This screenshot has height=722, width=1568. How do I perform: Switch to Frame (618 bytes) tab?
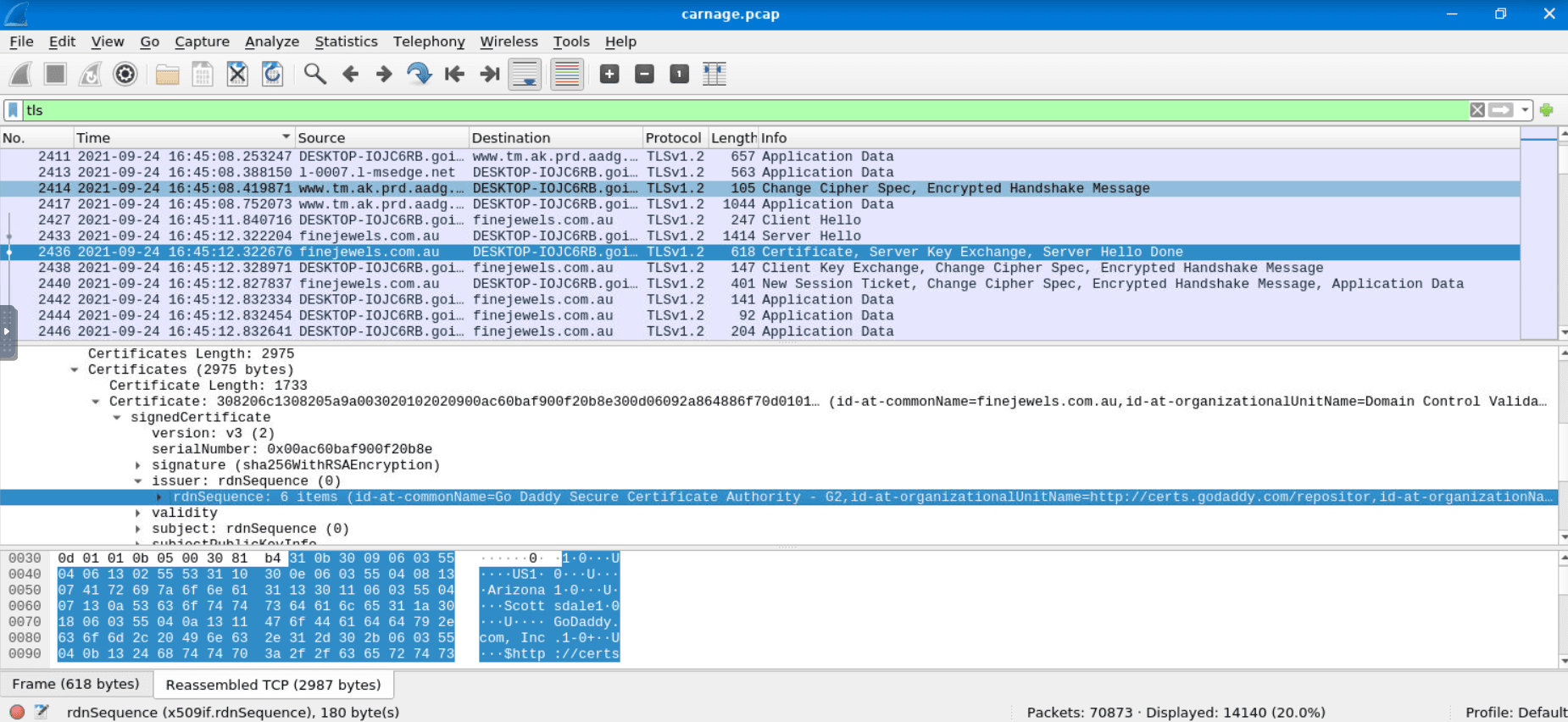click(76, 684)
